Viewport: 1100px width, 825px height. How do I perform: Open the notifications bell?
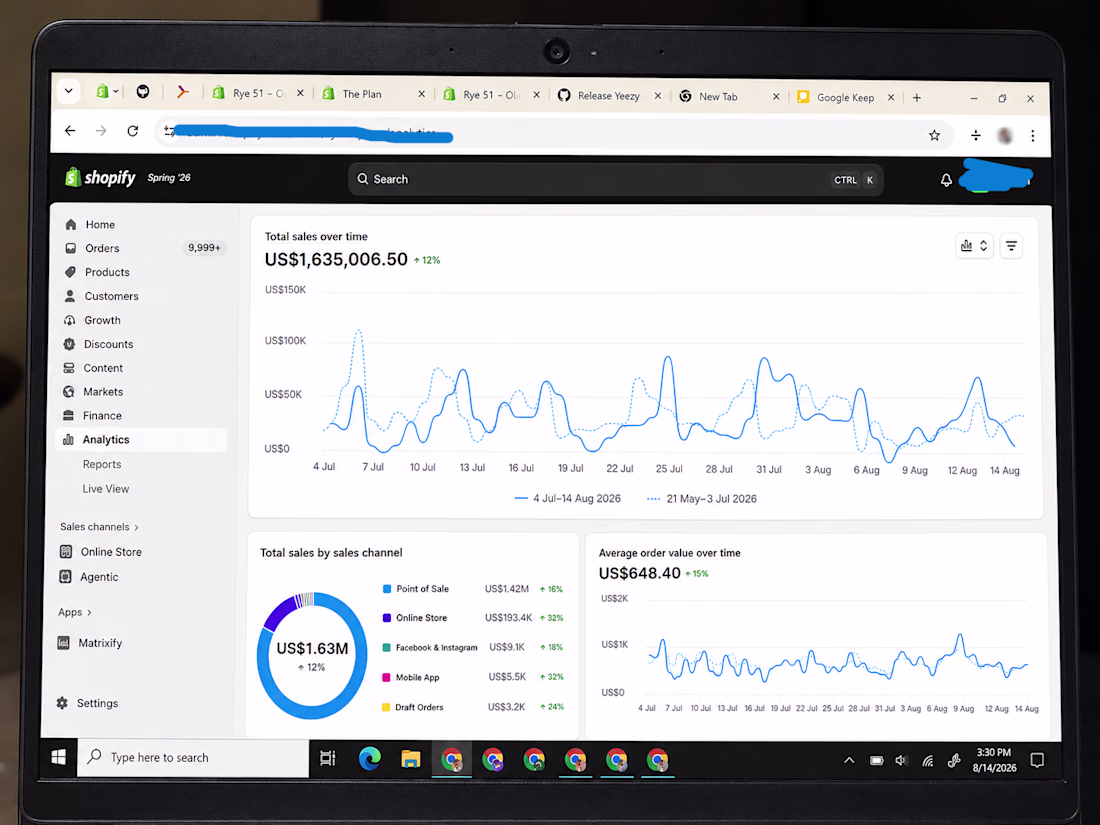pyautogui.click(x=946, y=180)
